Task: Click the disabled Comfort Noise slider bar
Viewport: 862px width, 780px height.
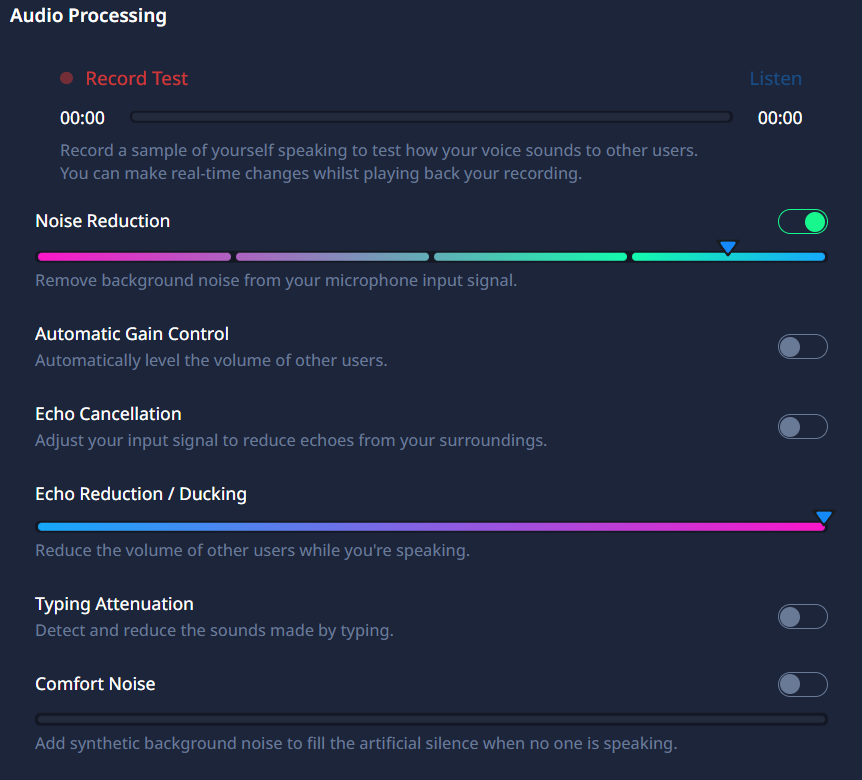Action: pos(432,719)
